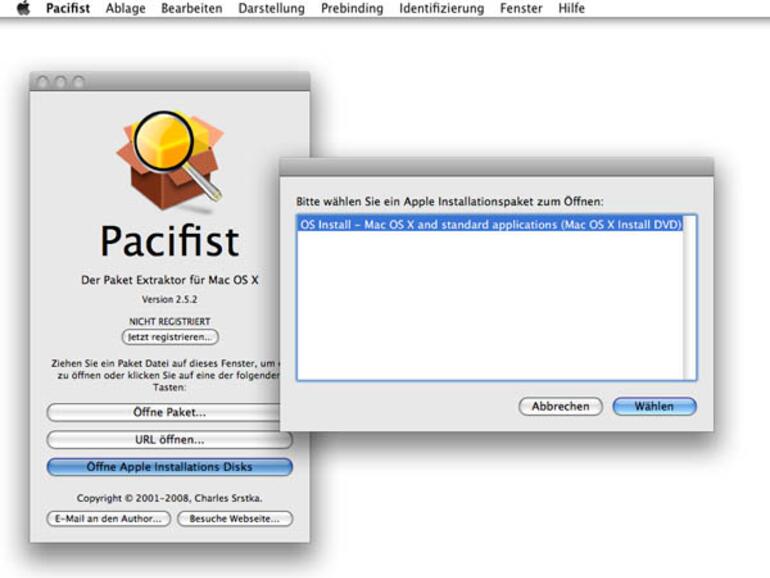Minimize the Pacifist welcome window
Image resolution: width=770 pixels, height=578 pixels.
(60, 82)
